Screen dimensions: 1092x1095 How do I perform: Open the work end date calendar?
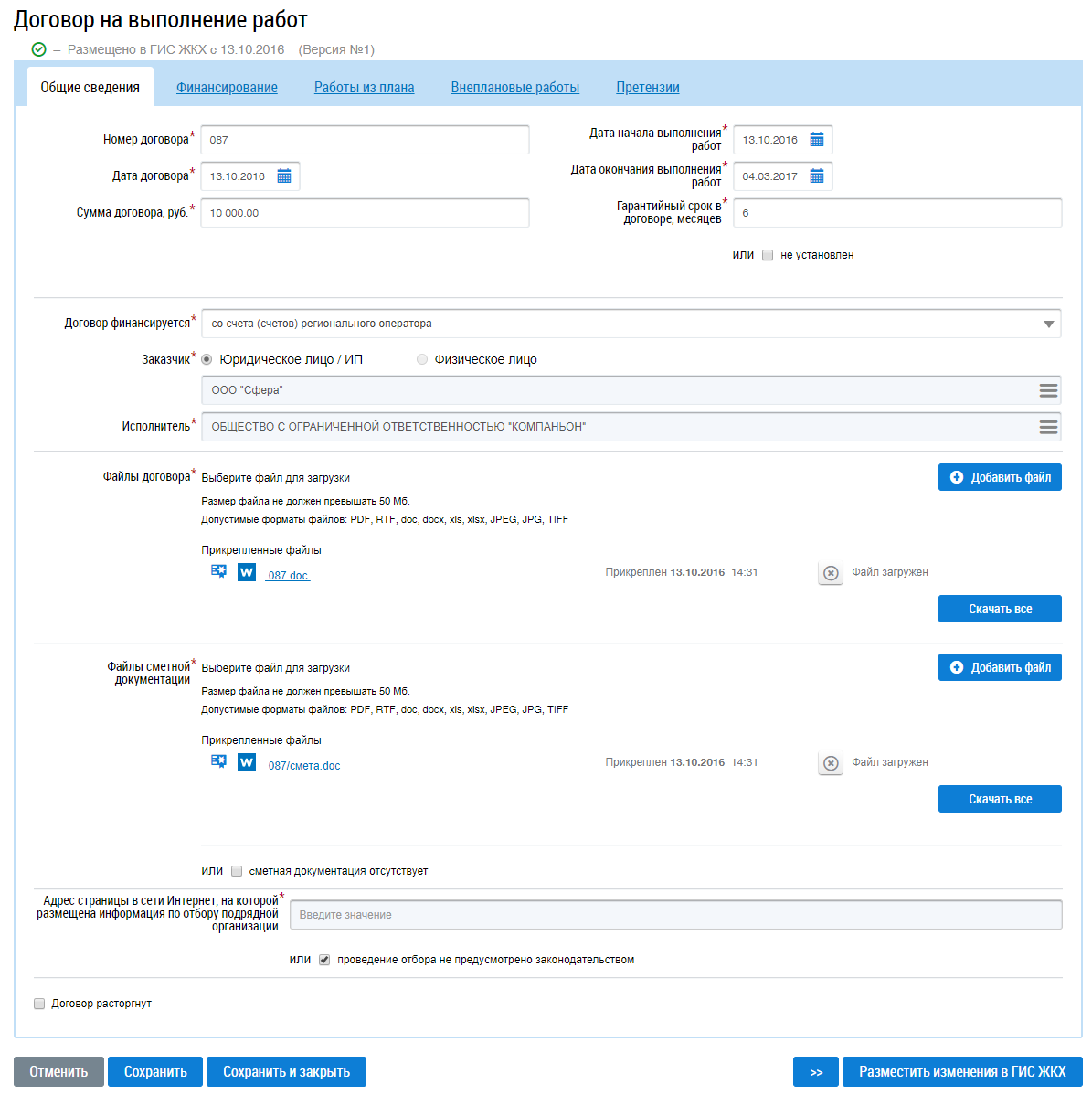[x=817, y=176]
